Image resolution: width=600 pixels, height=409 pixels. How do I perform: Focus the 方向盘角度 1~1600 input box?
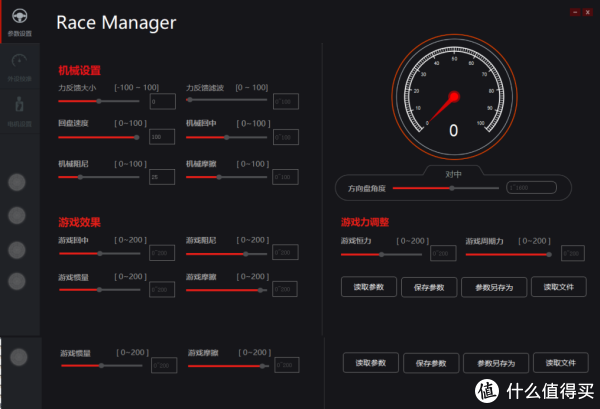click(531, 187)
